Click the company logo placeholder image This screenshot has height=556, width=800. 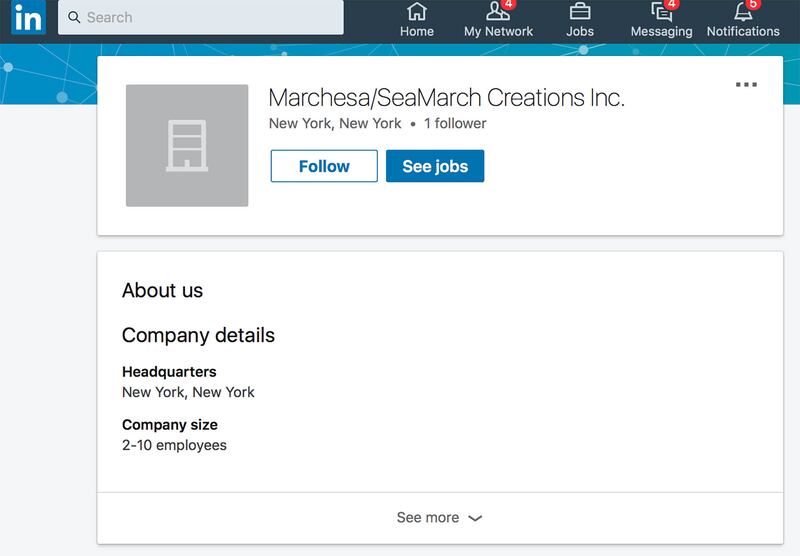click(187, 146)
